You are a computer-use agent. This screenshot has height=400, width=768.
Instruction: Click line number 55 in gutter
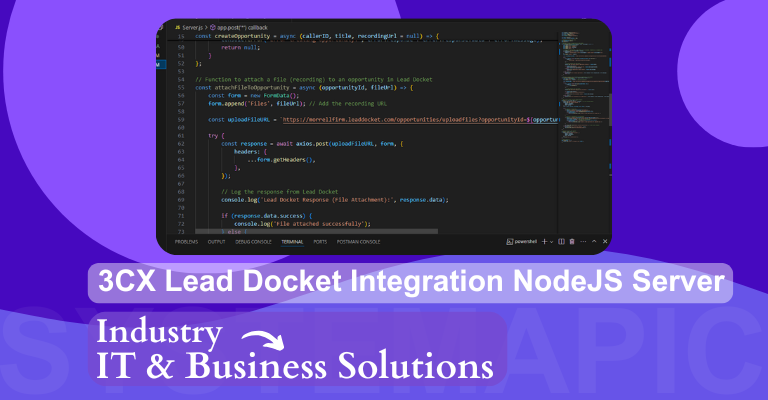[181, 88]
